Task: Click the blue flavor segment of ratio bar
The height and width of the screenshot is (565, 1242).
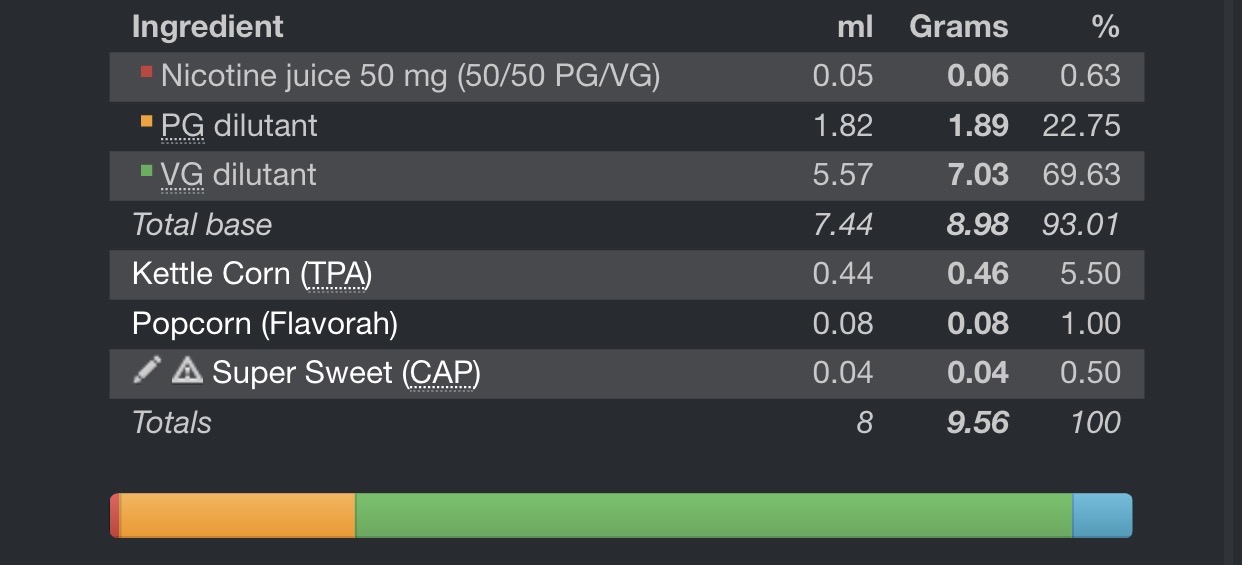Action: pyautogui.click(x=1102, y=515)
